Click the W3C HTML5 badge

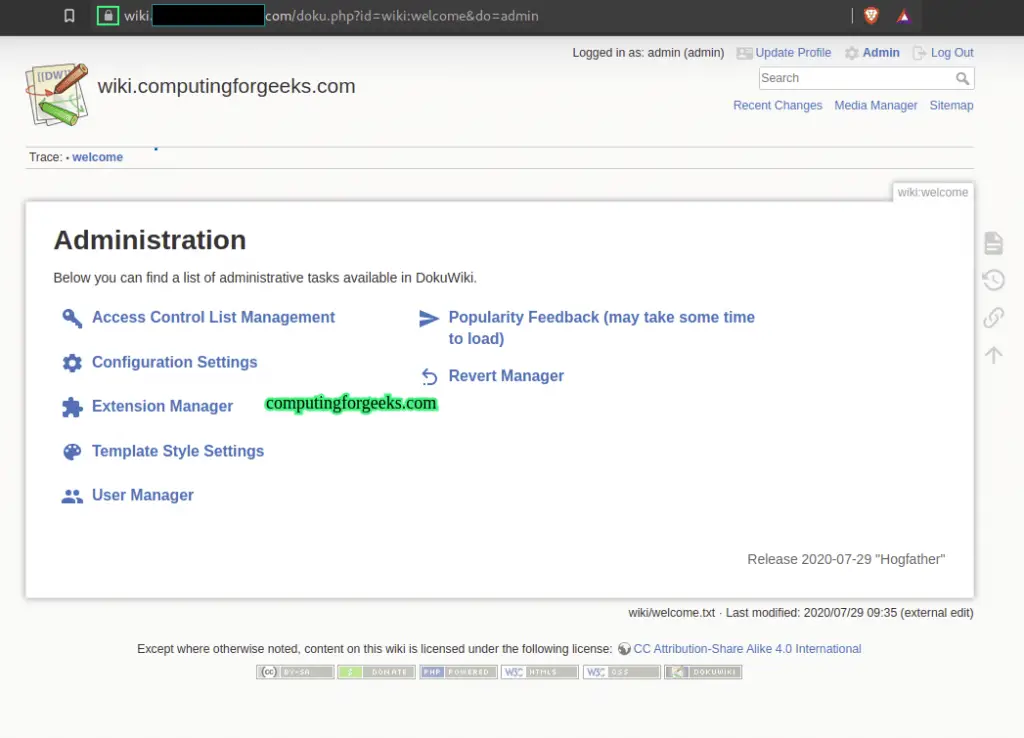click(539, 672)
